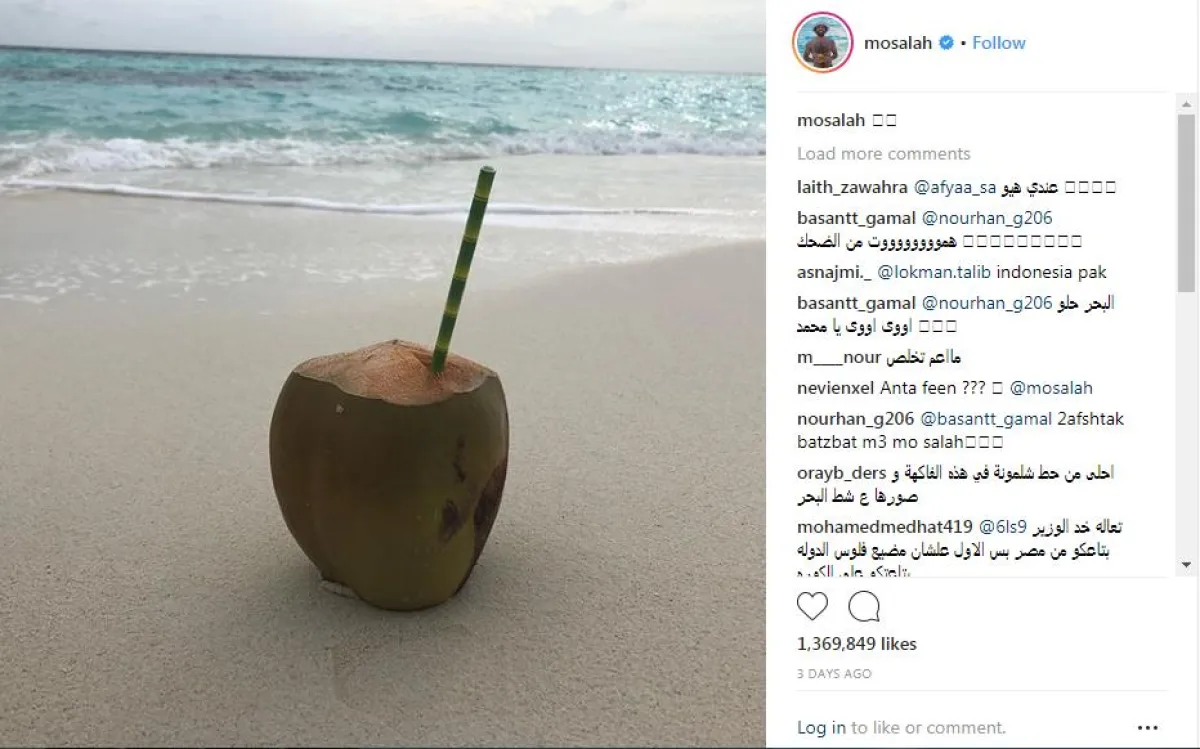Open the three-dot more options menu
Image resolution: width=1200 pixels, height=749 pixels.
1147,728
